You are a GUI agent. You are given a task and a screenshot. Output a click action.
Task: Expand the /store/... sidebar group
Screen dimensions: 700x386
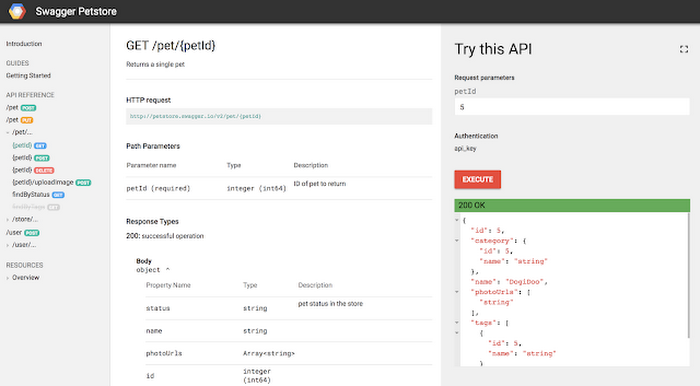click(x=8, y=220)
